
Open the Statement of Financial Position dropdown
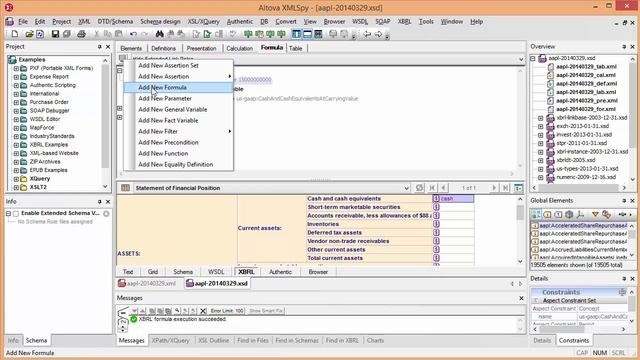(406, 188)
